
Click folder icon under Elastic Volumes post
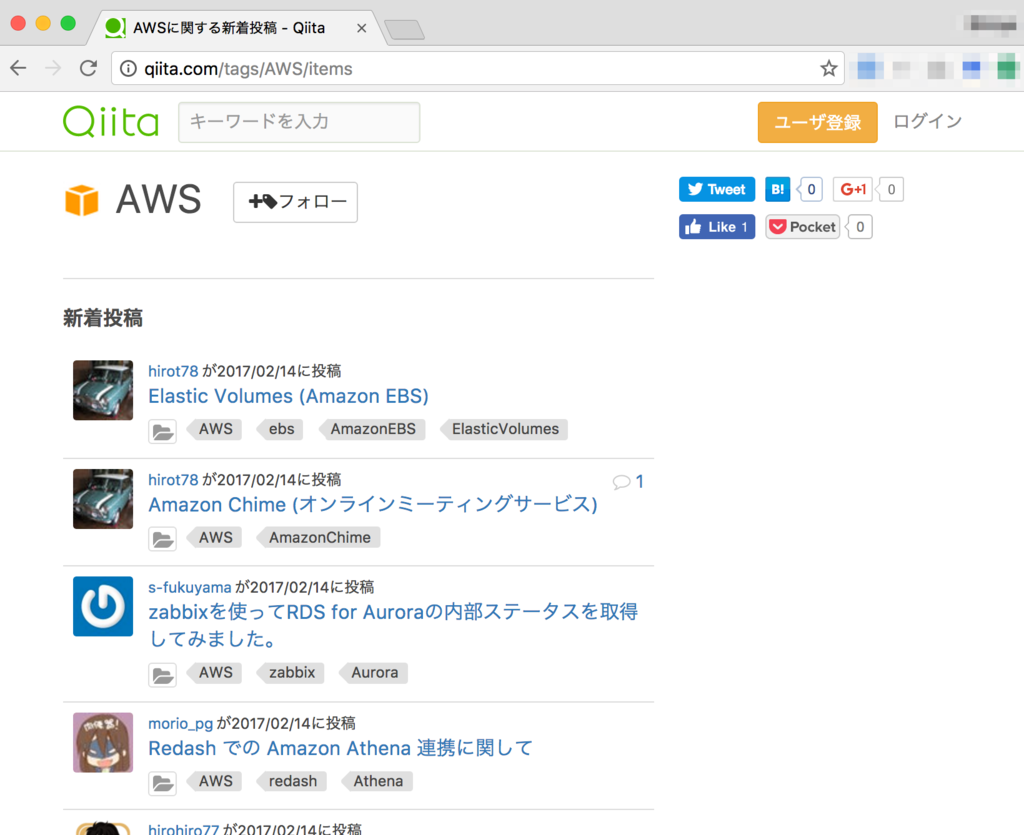(x=163, y=432)
